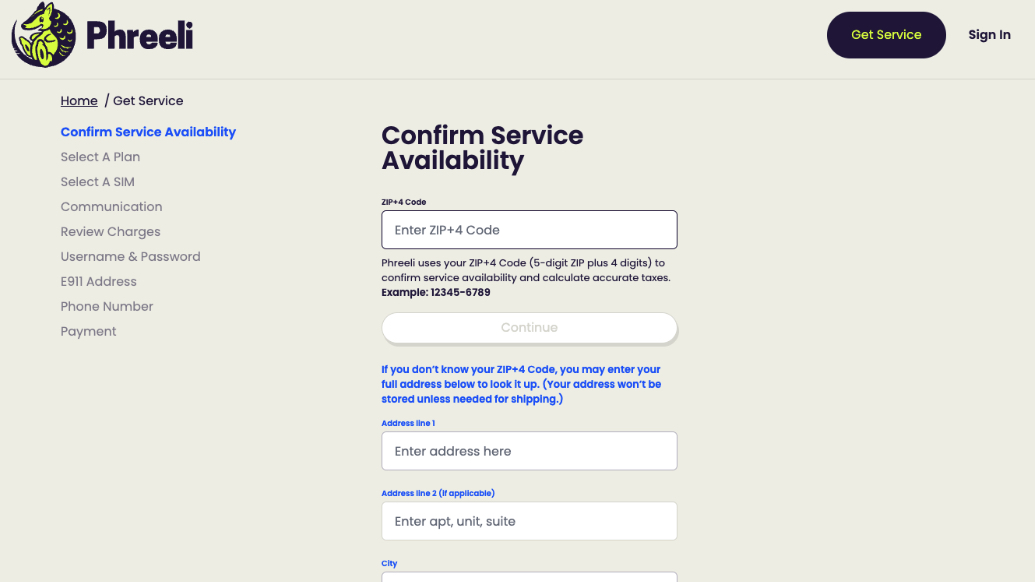Go to the Select A SIM step
Image resolution: width=1035 pixels, height=582 pixels.
(97, 181)
